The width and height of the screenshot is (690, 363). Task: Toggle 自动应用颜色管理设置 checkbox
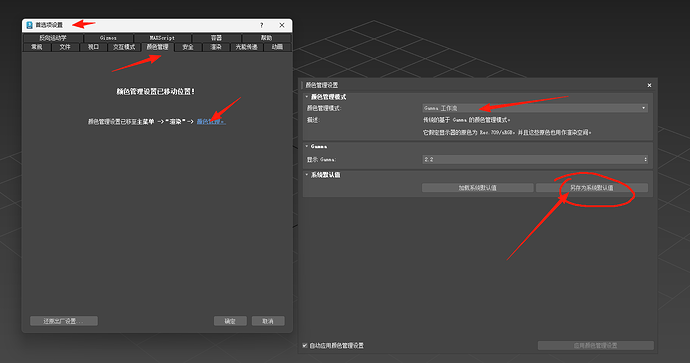[x=305, y=345]
